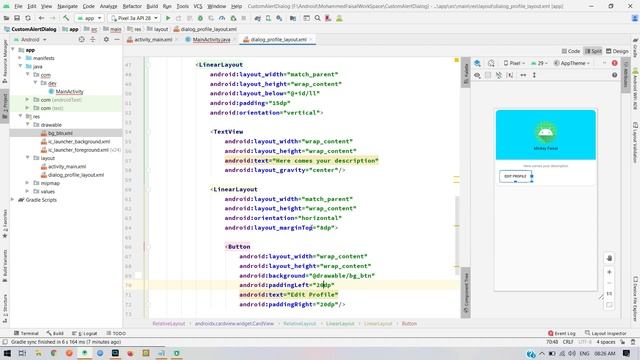The image size is (640, 360).
Task: Open the Refactor menu
Action: [132, 6]
